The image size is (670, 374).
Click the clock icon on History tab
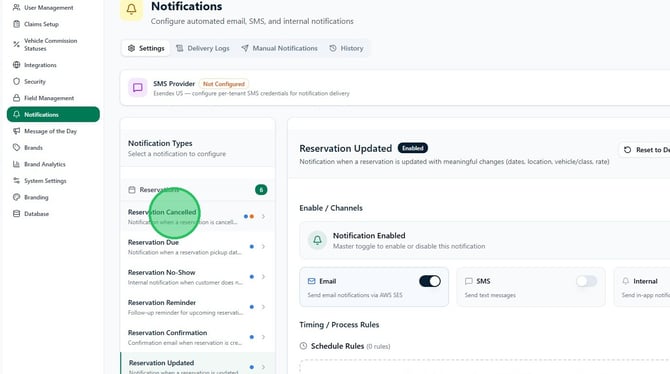pos(332,48)
